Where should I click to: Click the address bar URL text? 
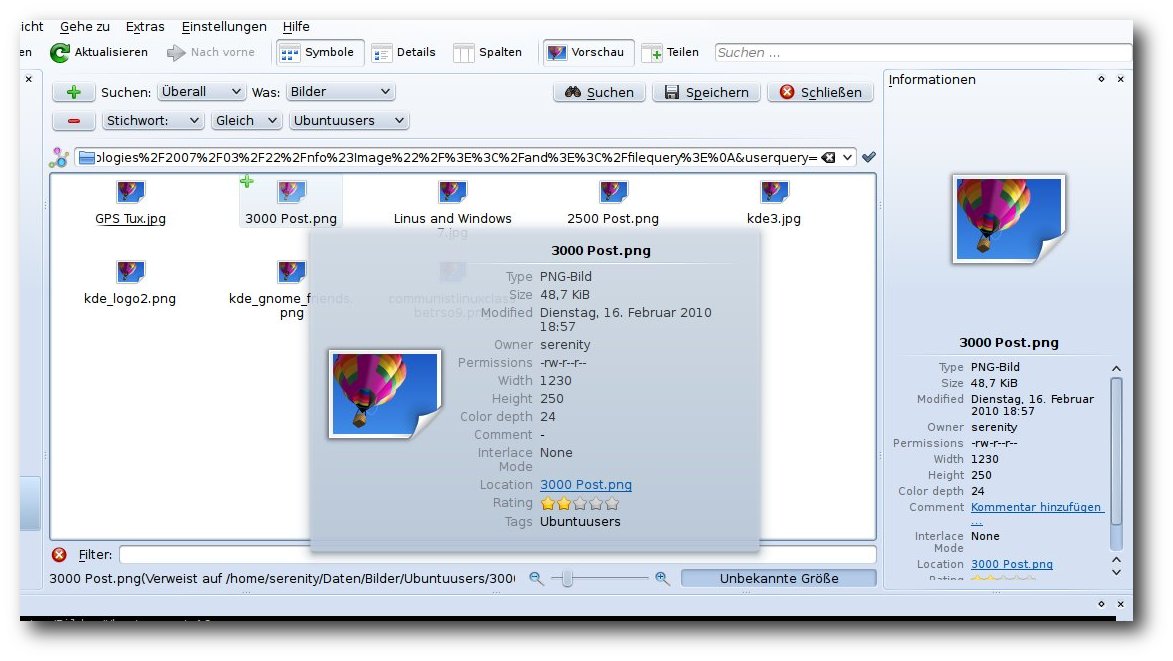(456, 158)
